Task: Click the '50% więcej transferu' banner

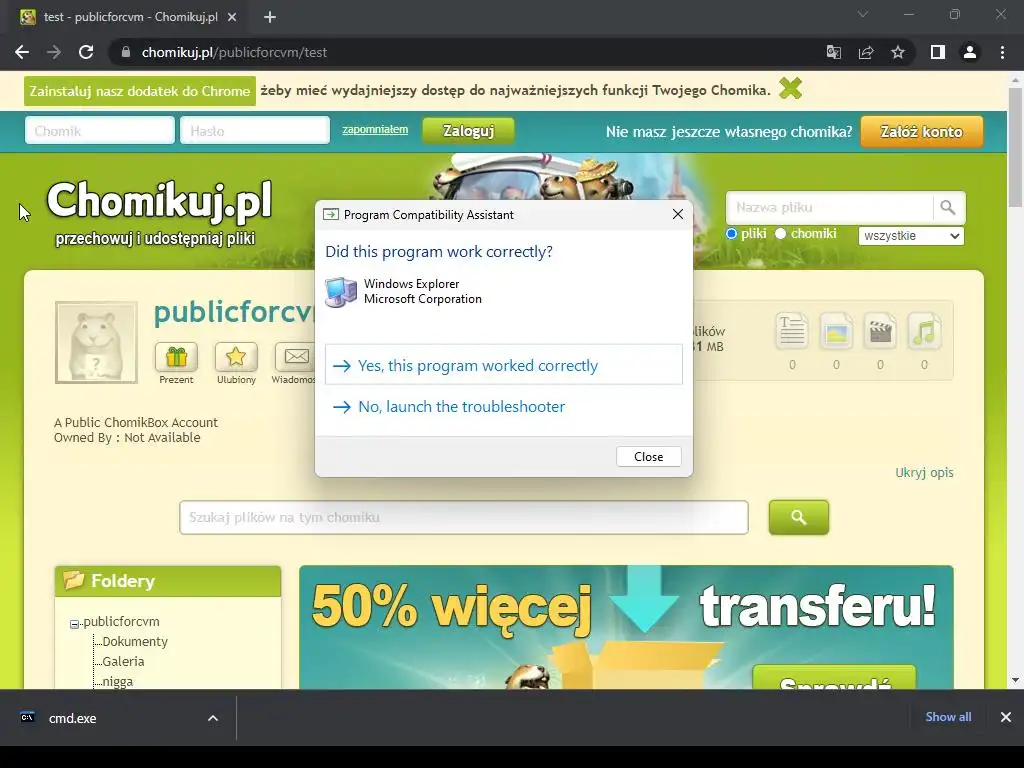Action: (626, 627)
